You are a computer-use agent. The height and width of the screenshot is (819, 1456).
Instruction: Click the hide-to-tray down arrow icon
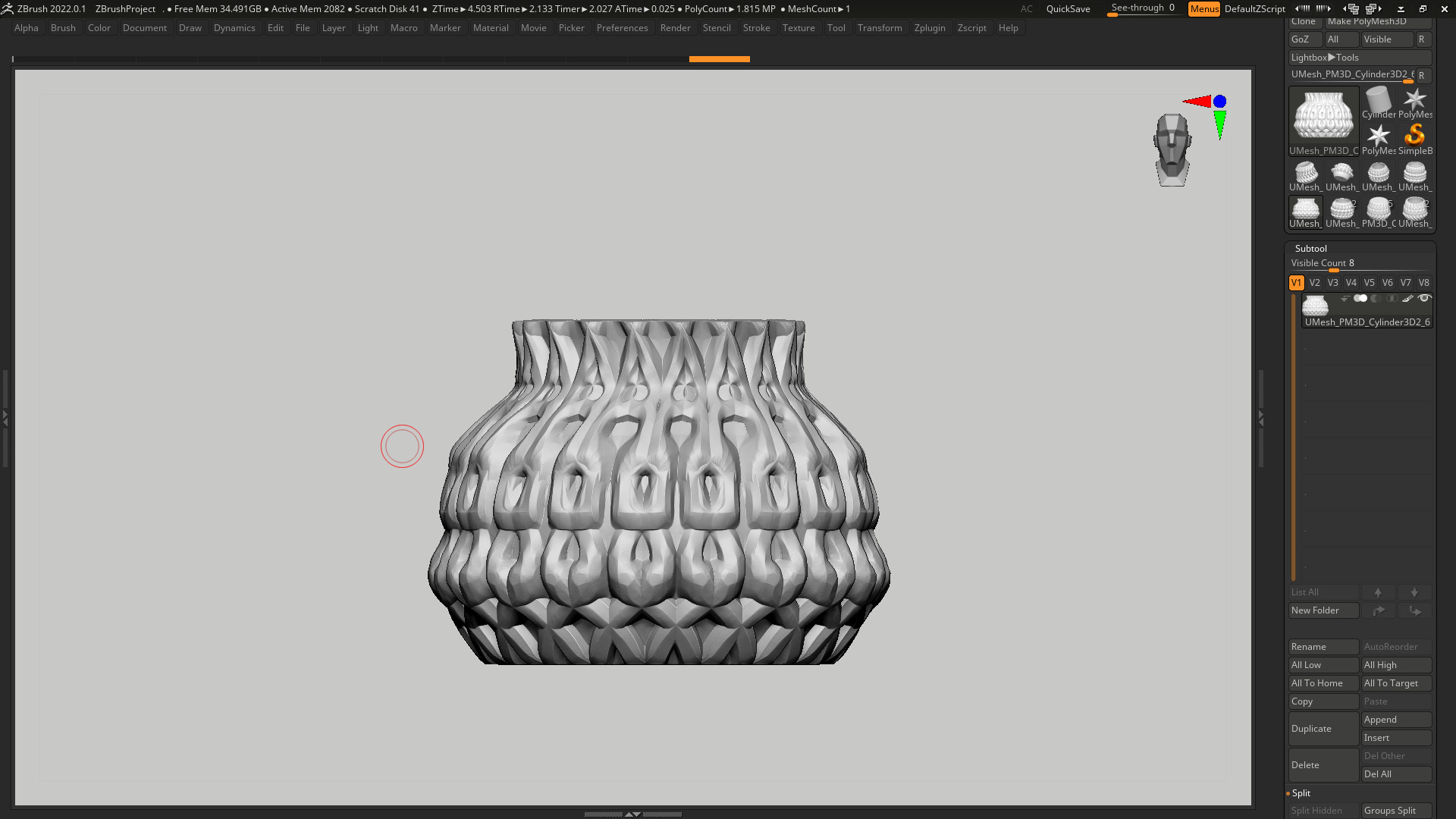(x=1401, y=8)
